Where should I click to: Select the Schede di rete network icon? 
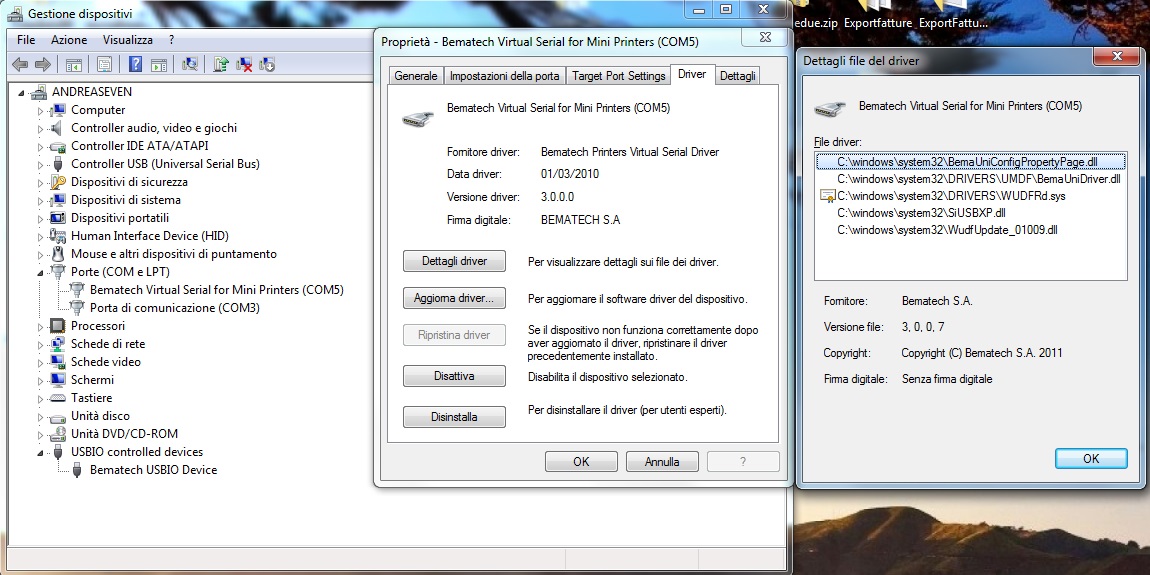(x=58, y=344)
